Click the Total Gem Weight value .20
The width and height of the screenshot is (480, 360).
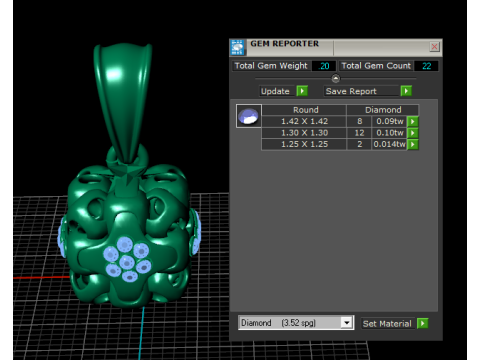[x=324, y=66]
